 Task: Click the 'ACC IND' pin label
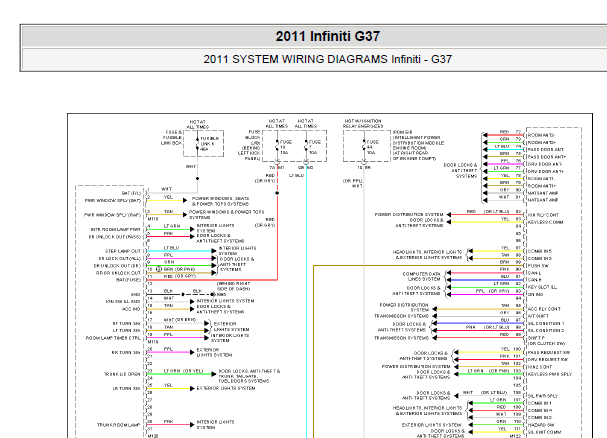131,309
